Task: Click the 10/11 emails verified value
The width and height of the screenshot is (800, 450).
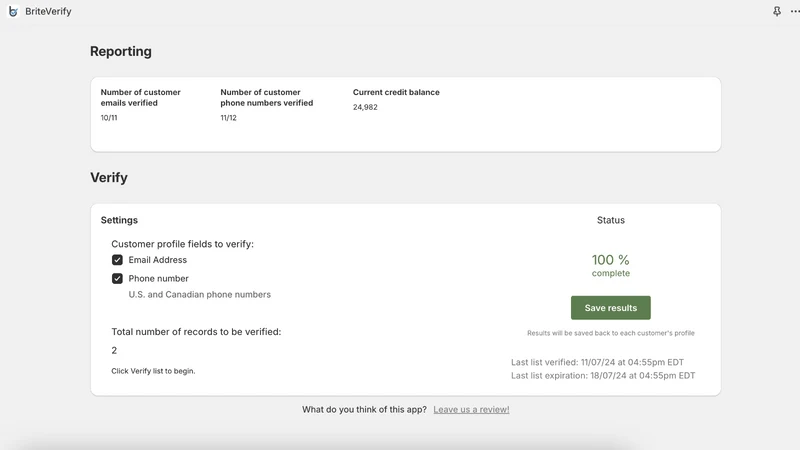Action: pos(109,118)
